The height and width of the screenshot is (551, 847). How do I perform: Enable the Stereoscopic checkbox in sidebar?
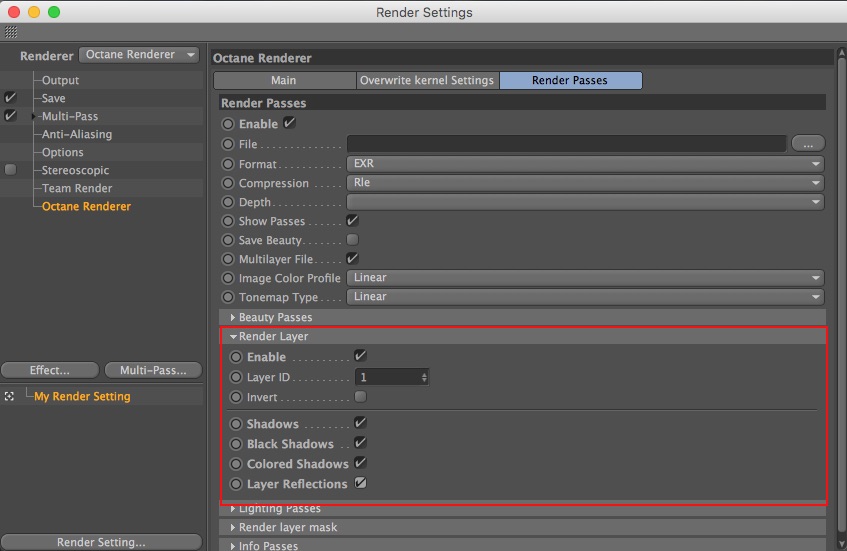(10, 170)
